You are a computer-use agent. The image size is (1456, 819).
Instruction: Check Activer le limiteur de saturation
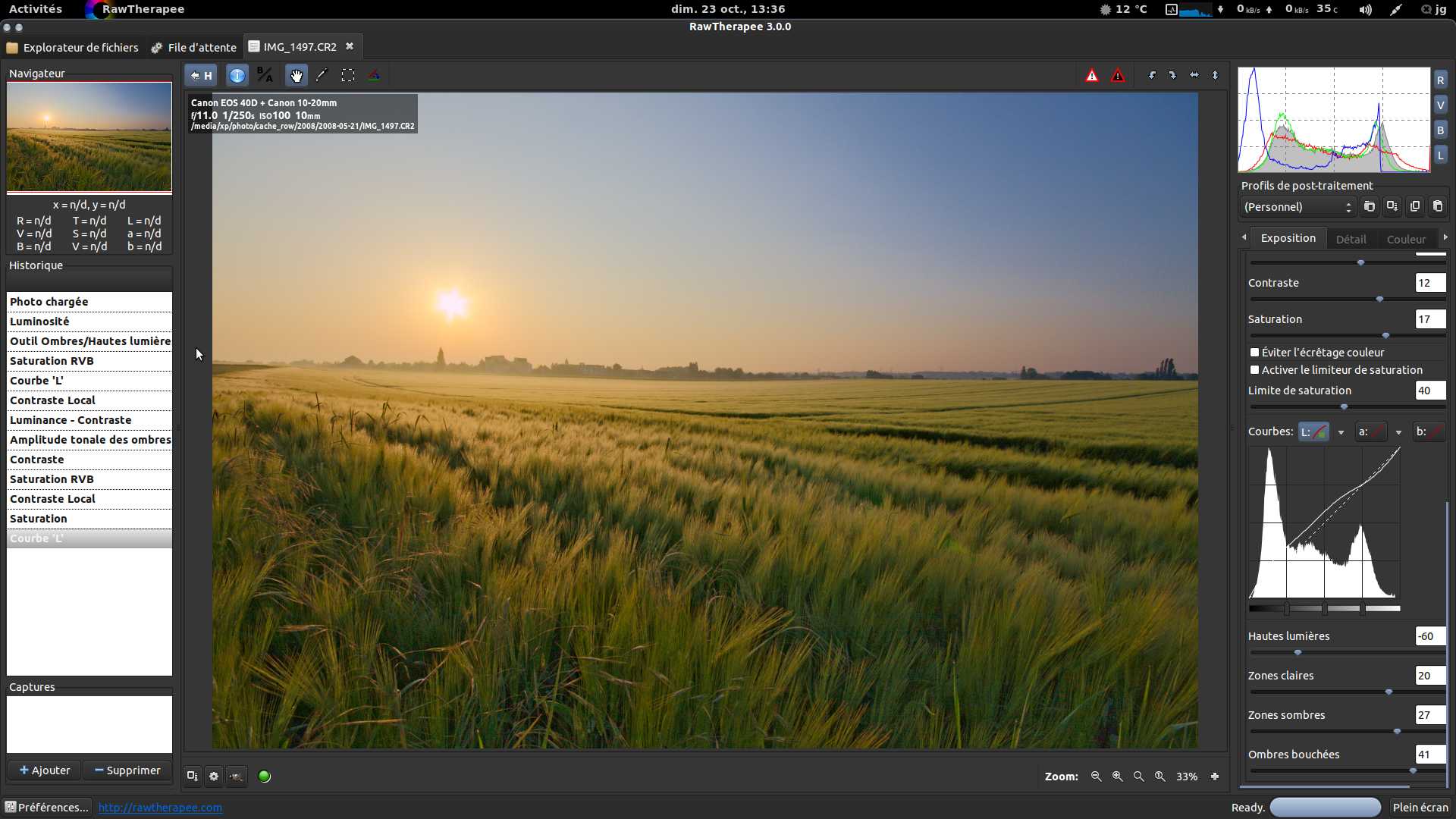pyautogui.click(x=1254, y=370)
